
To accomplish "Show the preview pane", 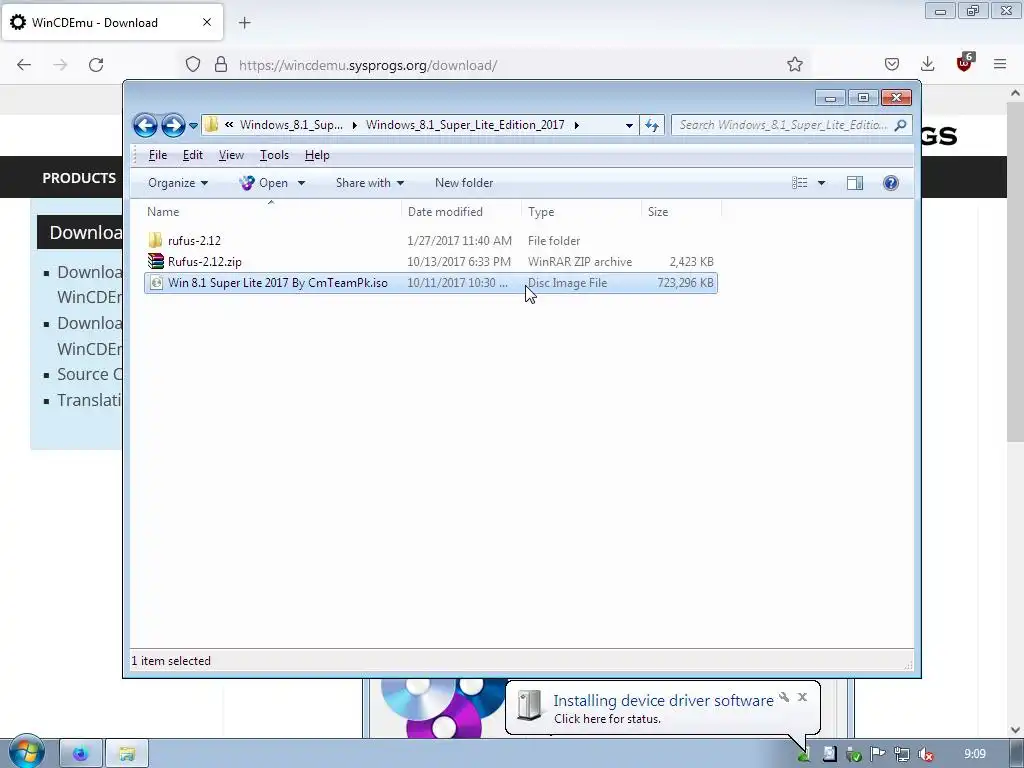I will click(855, 183).
